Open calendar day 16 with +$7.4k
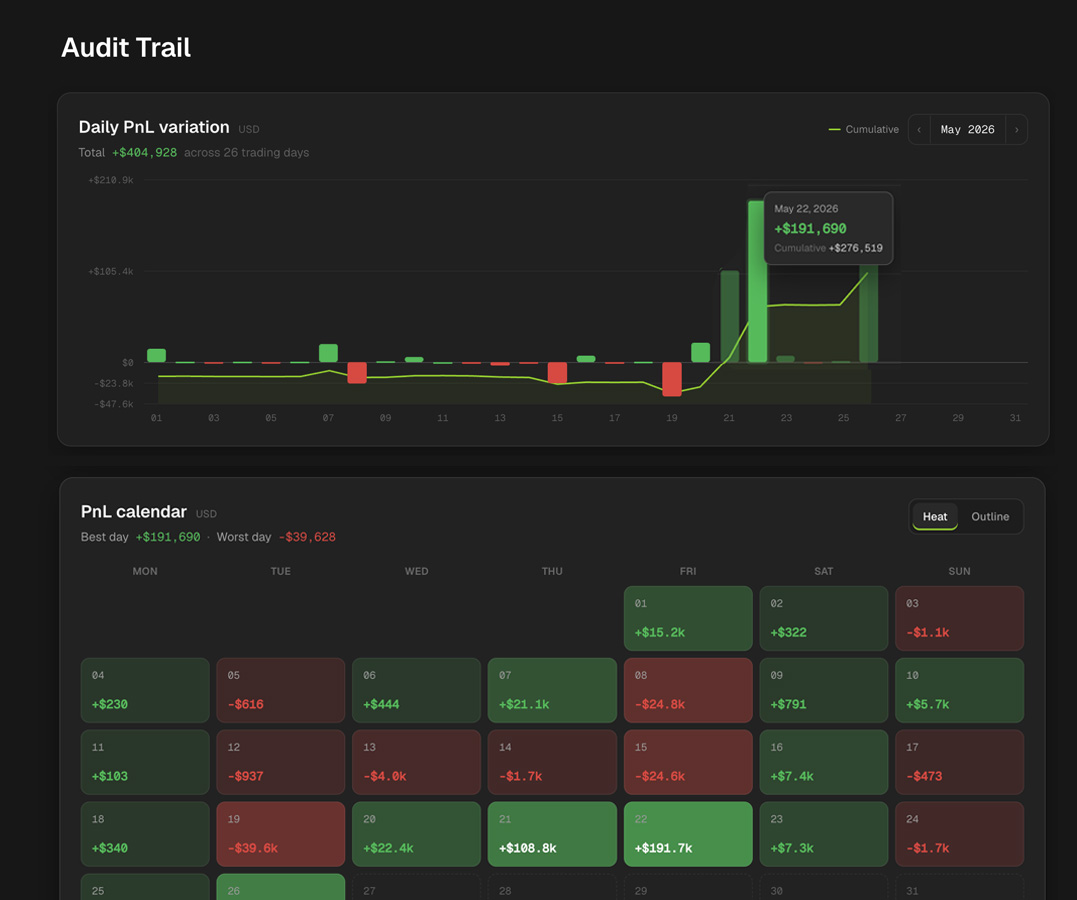1077x900 pixels. [824, 762]
